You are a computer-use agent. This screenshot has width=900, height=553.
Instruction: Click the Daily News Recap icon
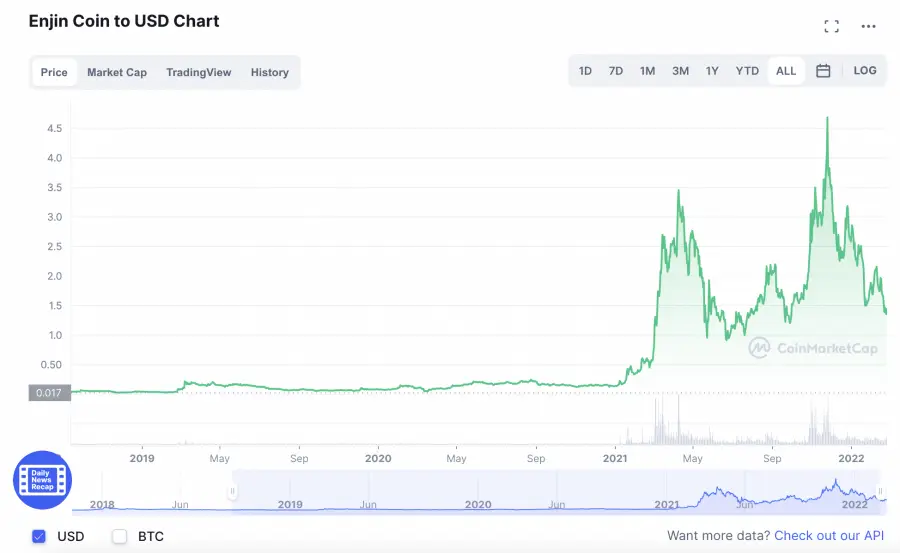tap(42, 481)
